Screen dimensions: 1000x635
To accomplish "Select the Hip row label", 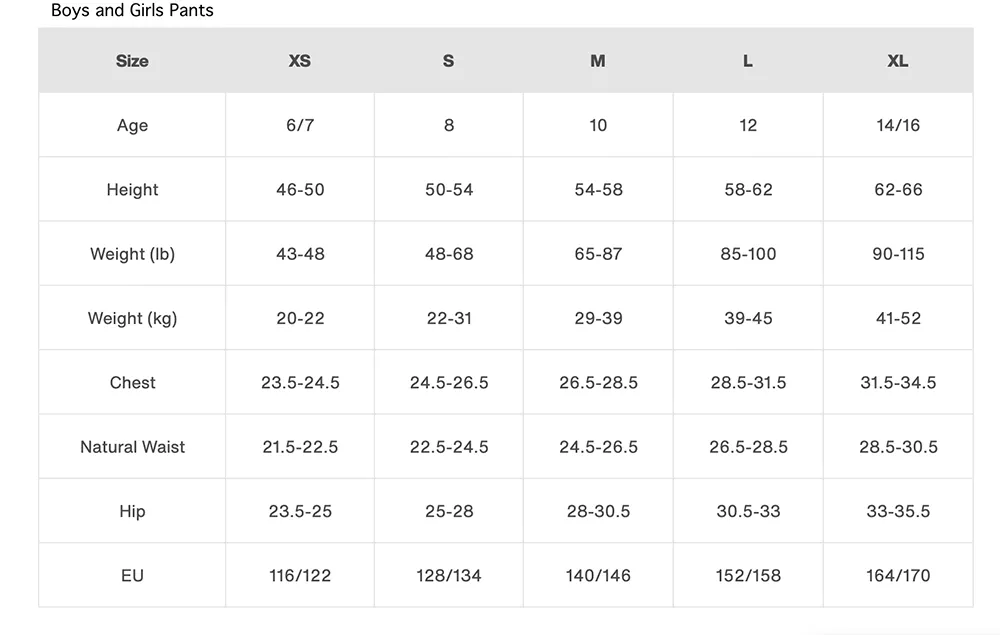I will 132,511.
